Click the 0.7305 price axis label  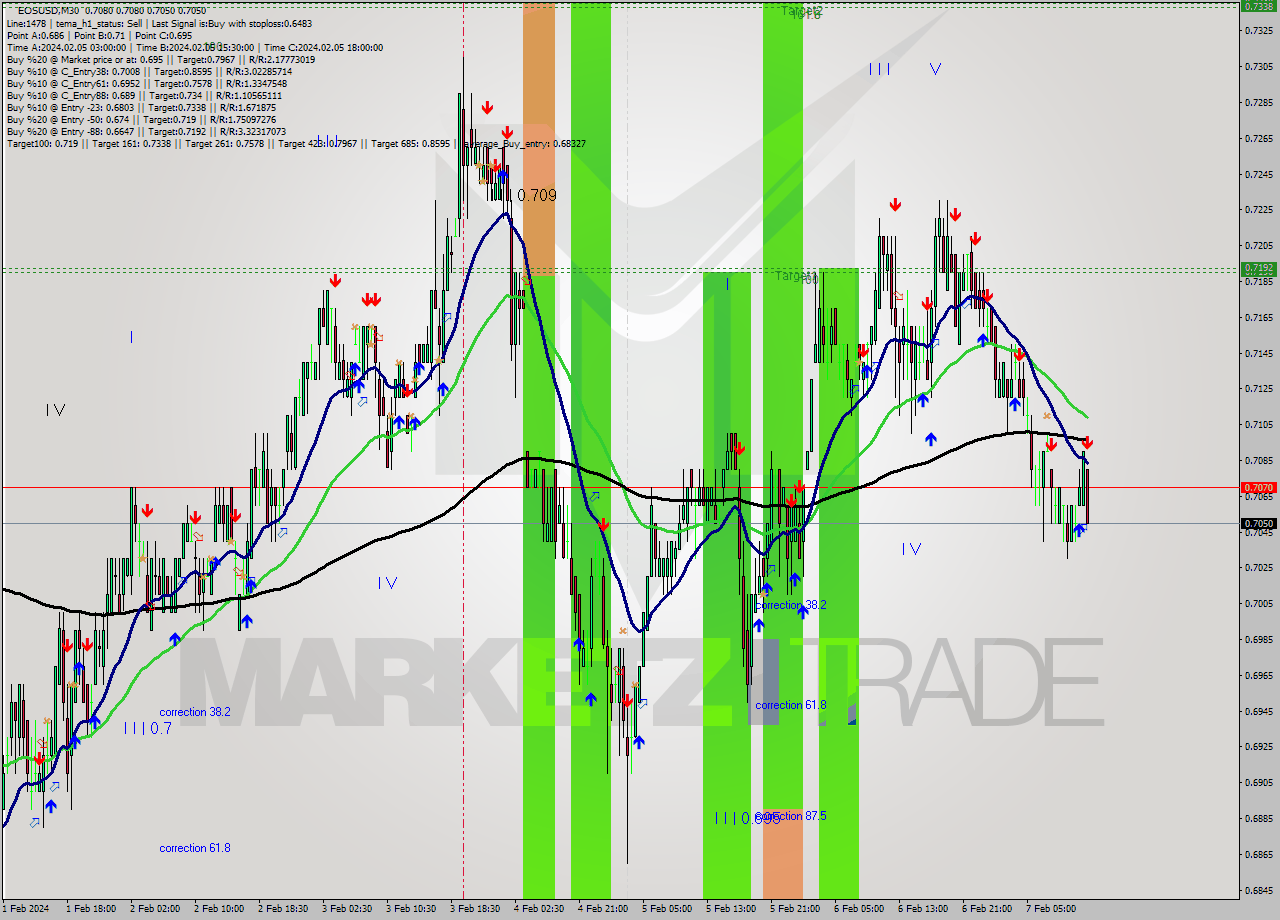pyautogui.click(x=1259, y=67)
